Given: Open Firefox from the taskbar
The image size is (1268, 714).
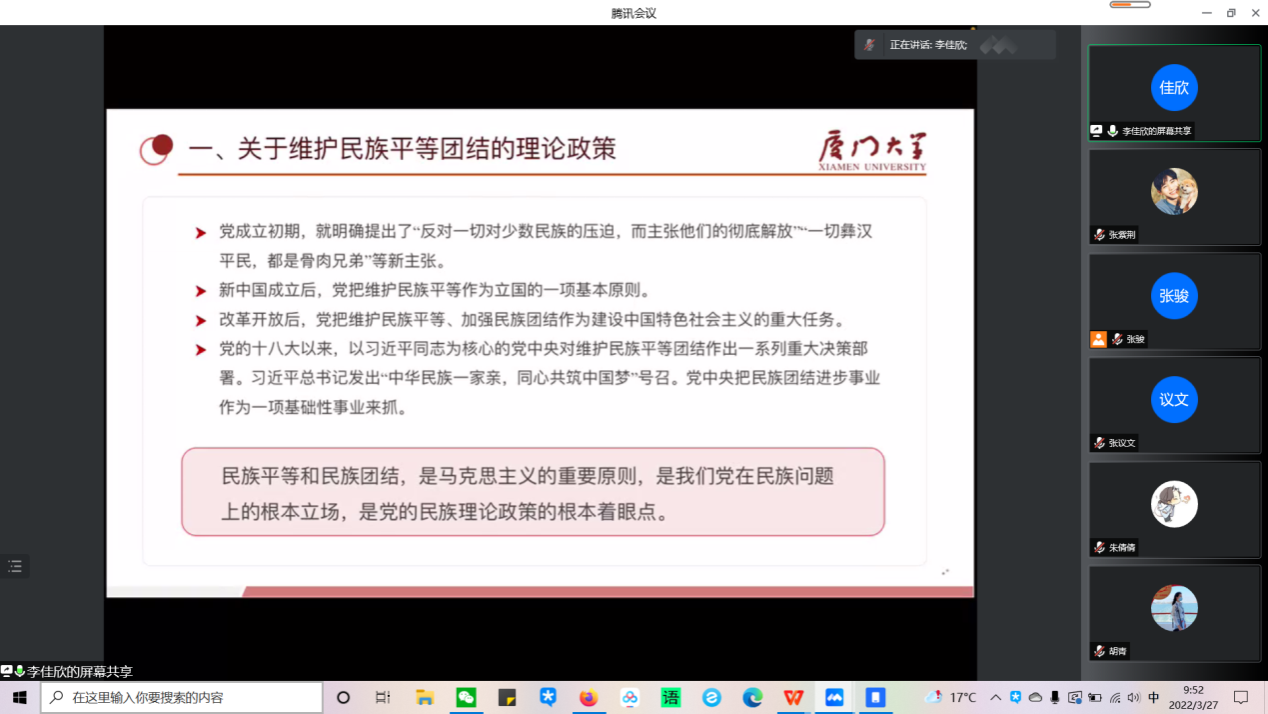Looking at the screenshot, I should [588, 697].
